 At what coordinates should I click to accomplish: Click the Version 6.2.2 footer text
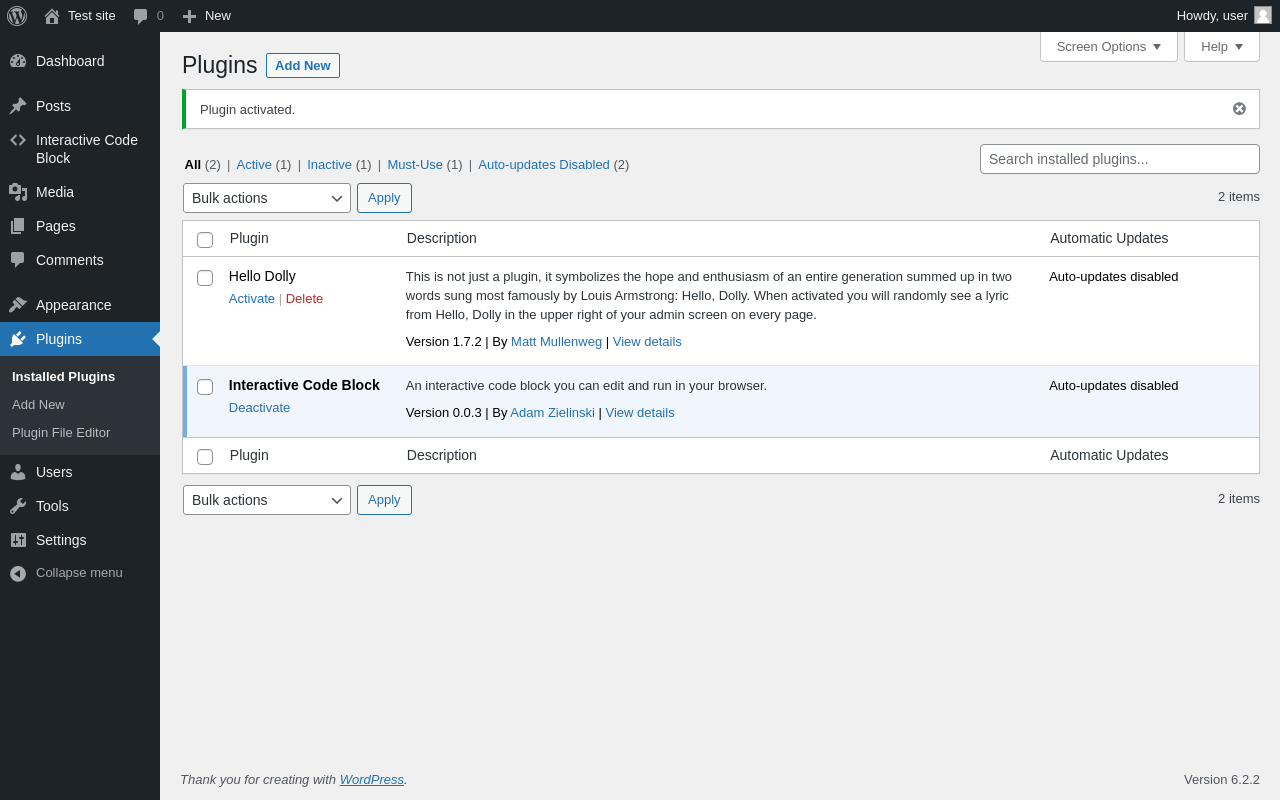click(1222, 780)
